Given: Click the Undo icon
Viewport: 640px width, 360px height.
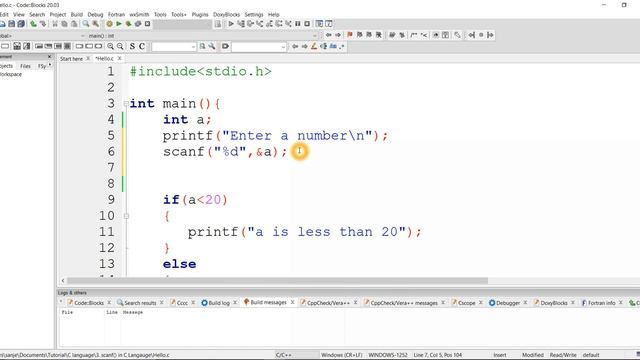Looking at the screenshot, I should [x=33, y=24].
